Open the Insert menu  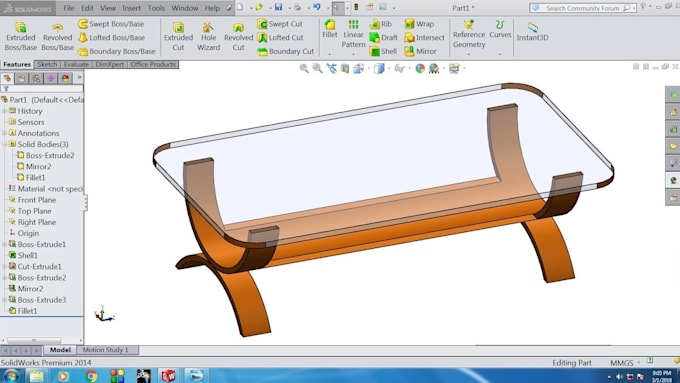[131, 8]
